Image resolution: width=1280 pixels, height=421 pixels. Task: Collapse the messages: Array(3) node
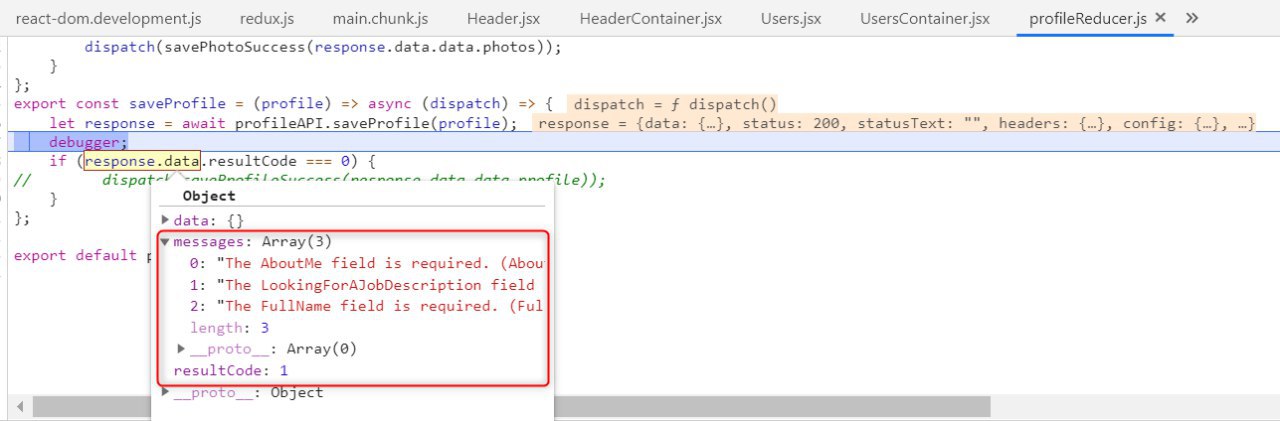point(165,241)
